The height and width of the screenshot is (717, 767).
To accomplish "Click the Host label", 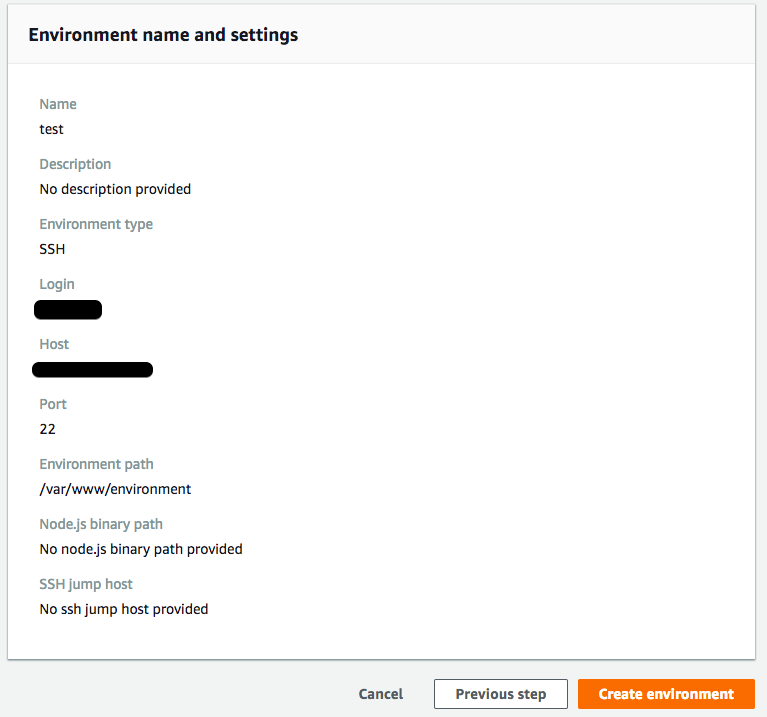I will (x=54, y=344).
